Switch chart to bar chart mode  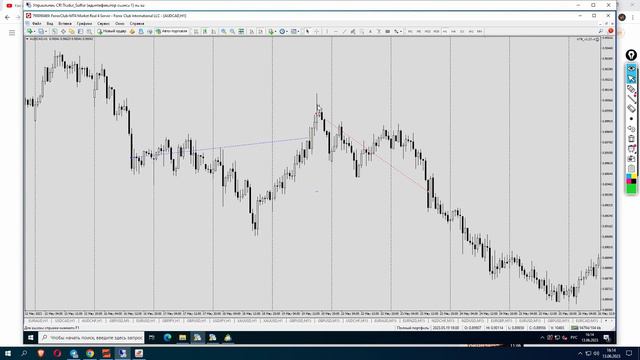click(196, 31)
